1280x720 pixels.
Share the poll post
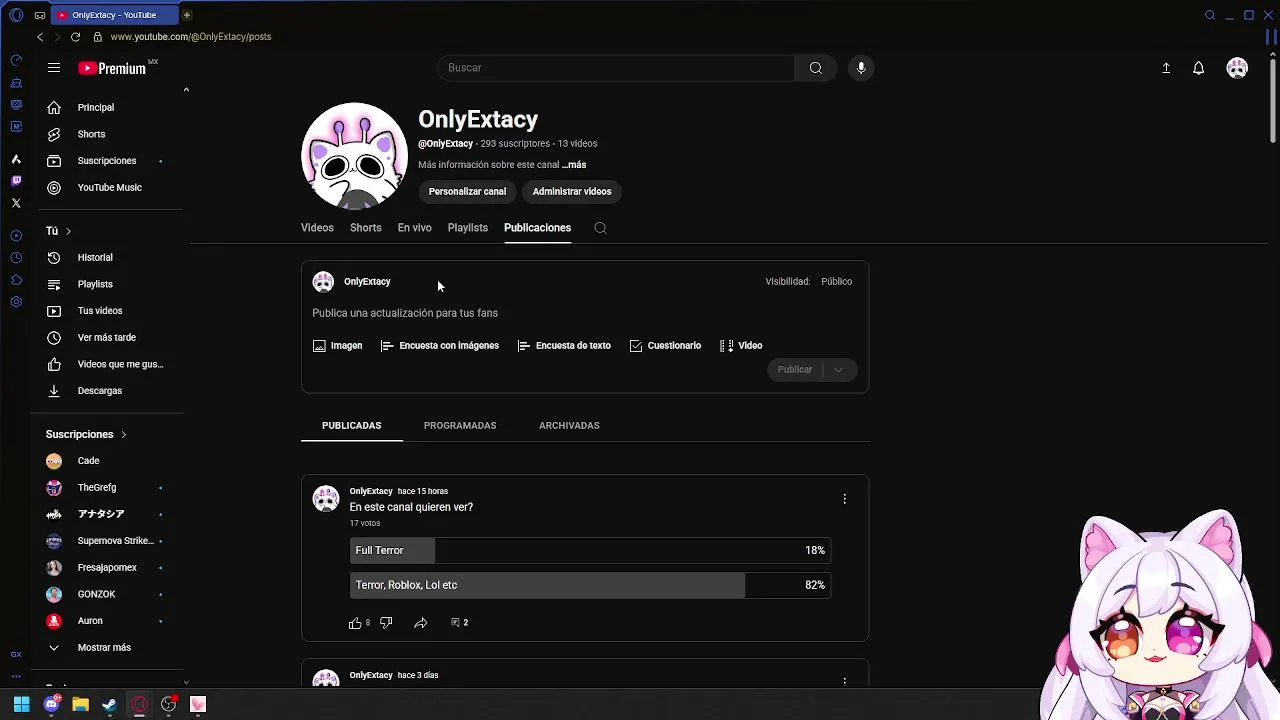421,623
